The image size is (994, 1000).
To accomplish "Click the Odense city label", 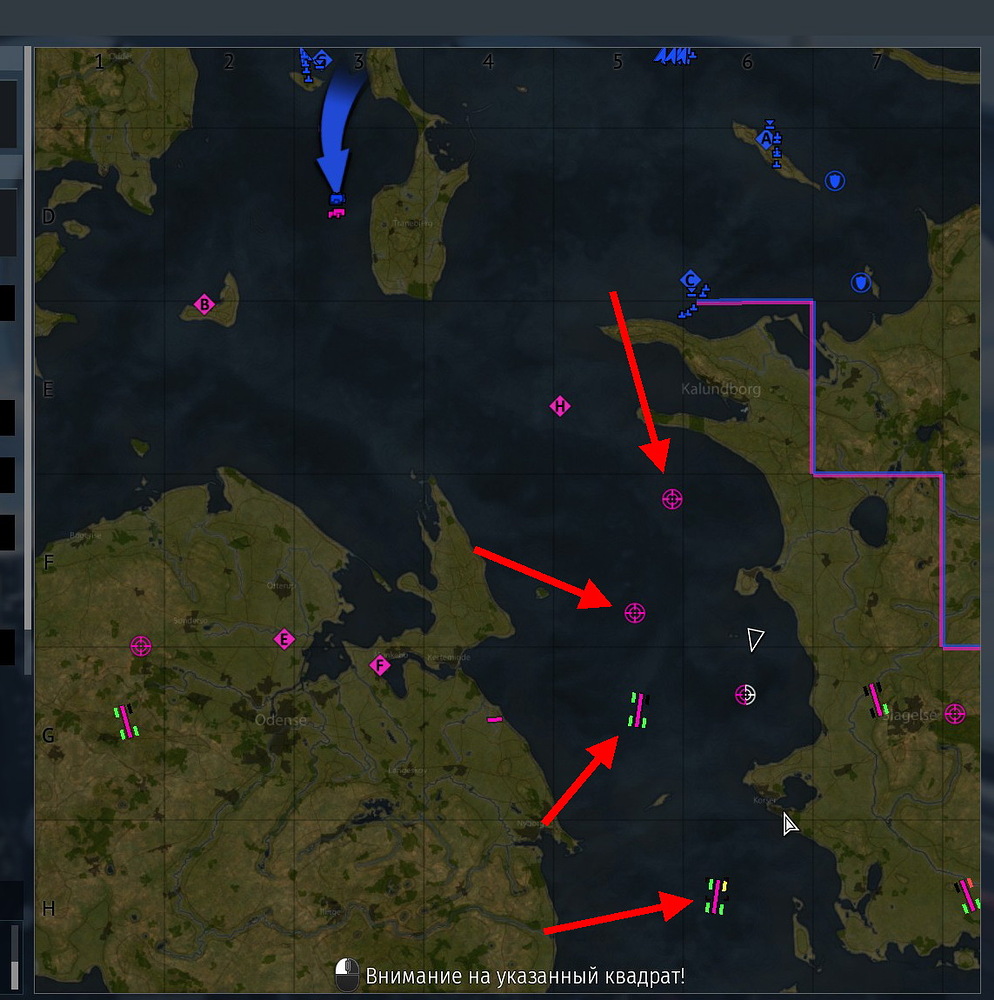I will 281,719.
